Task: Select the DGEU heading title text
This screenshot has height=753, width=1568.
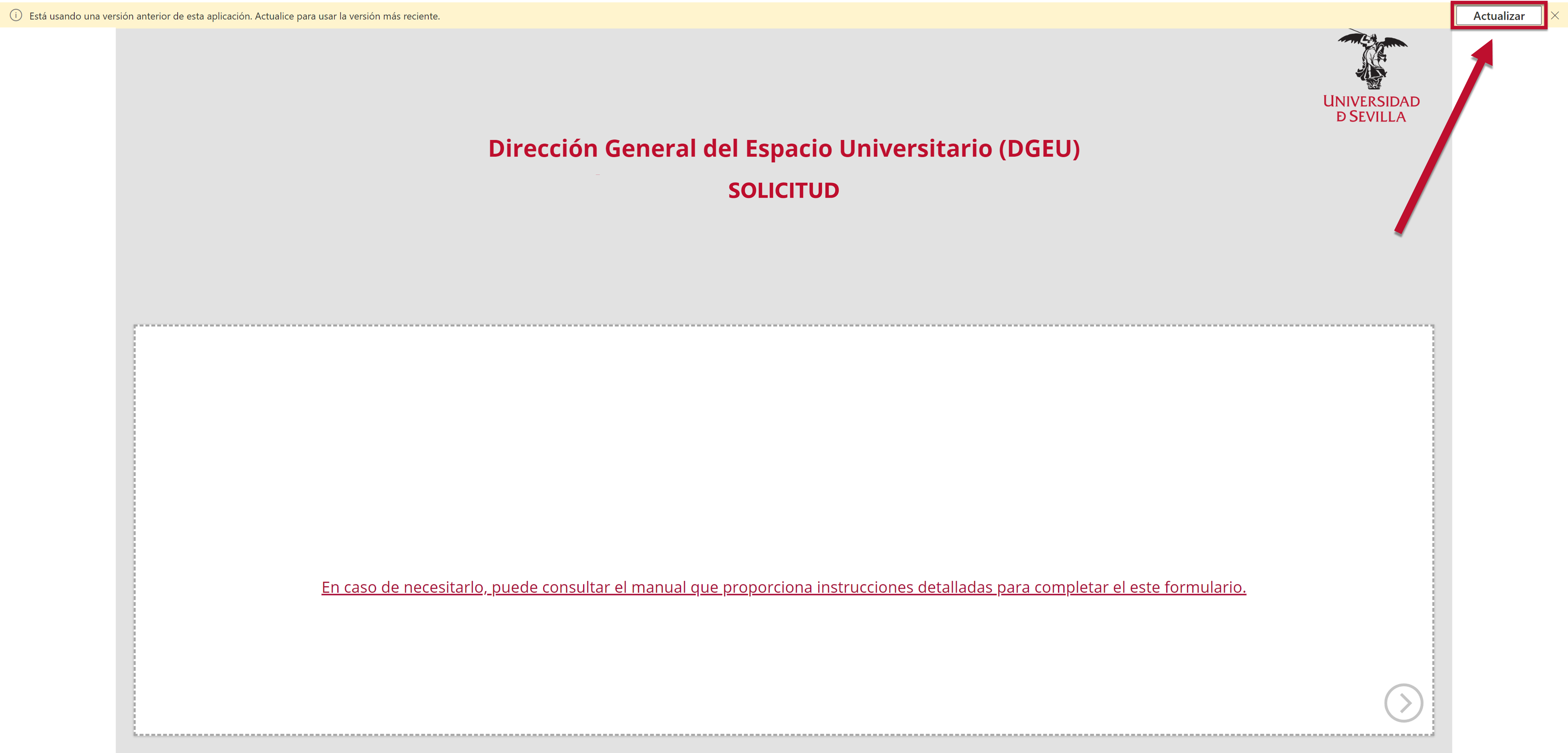Action: pyautogui.click(x=783, y=148)
